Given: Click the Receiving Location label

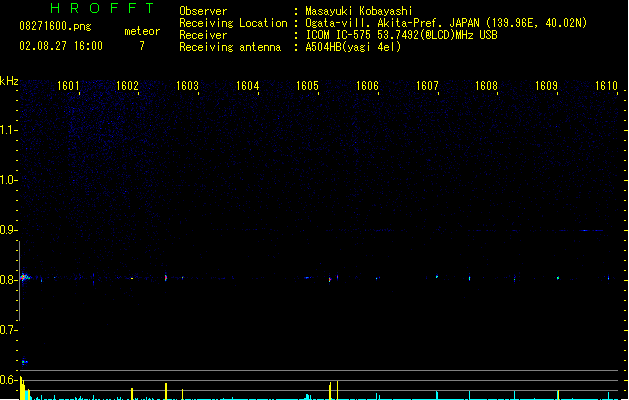Looking at the screenshot, I should point(233,23).
